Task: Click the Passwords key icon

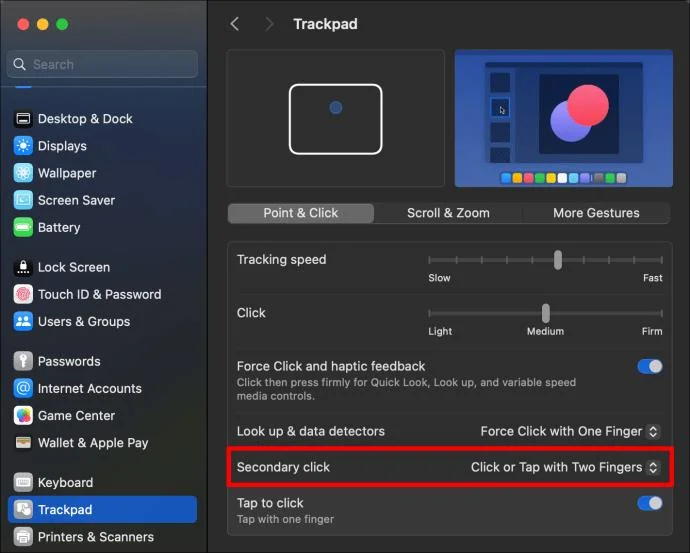Action: click(x=23, y=361)
